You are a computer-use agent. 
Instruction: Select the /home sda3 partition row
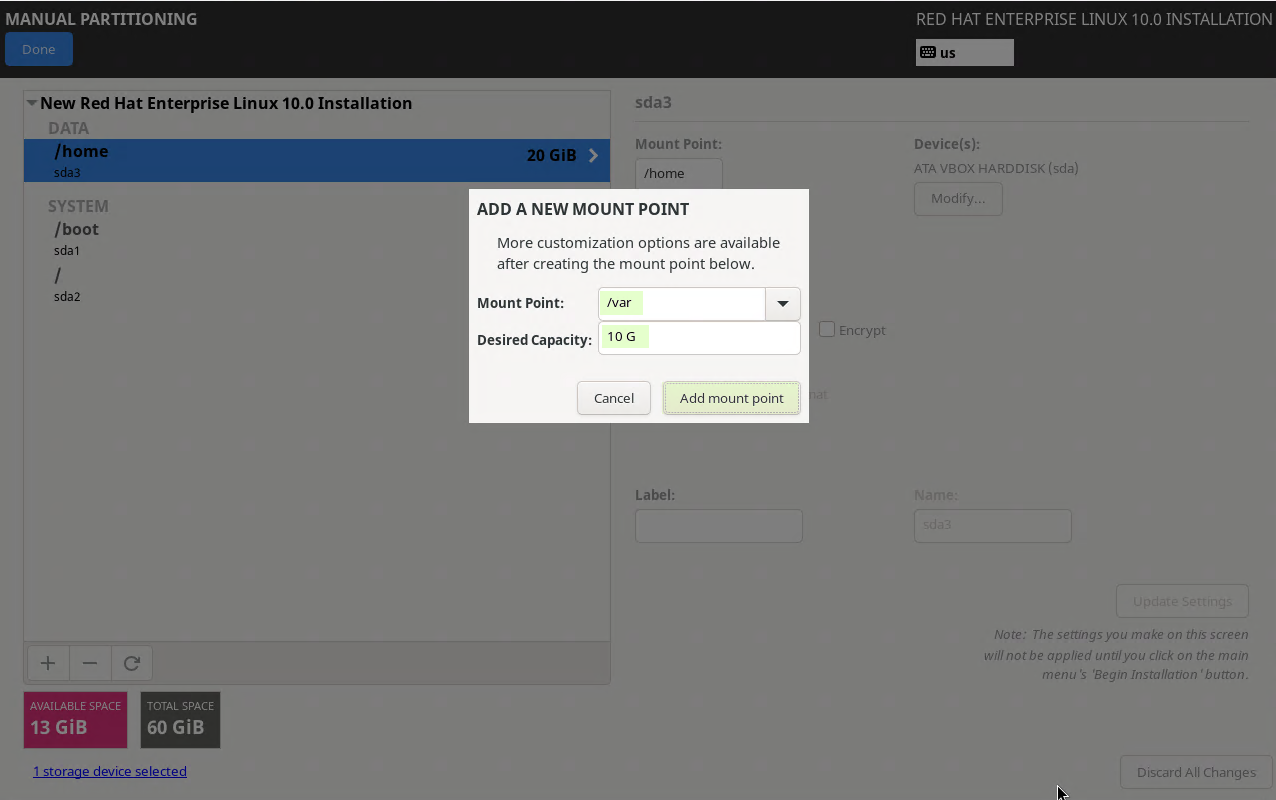(316, 160)
